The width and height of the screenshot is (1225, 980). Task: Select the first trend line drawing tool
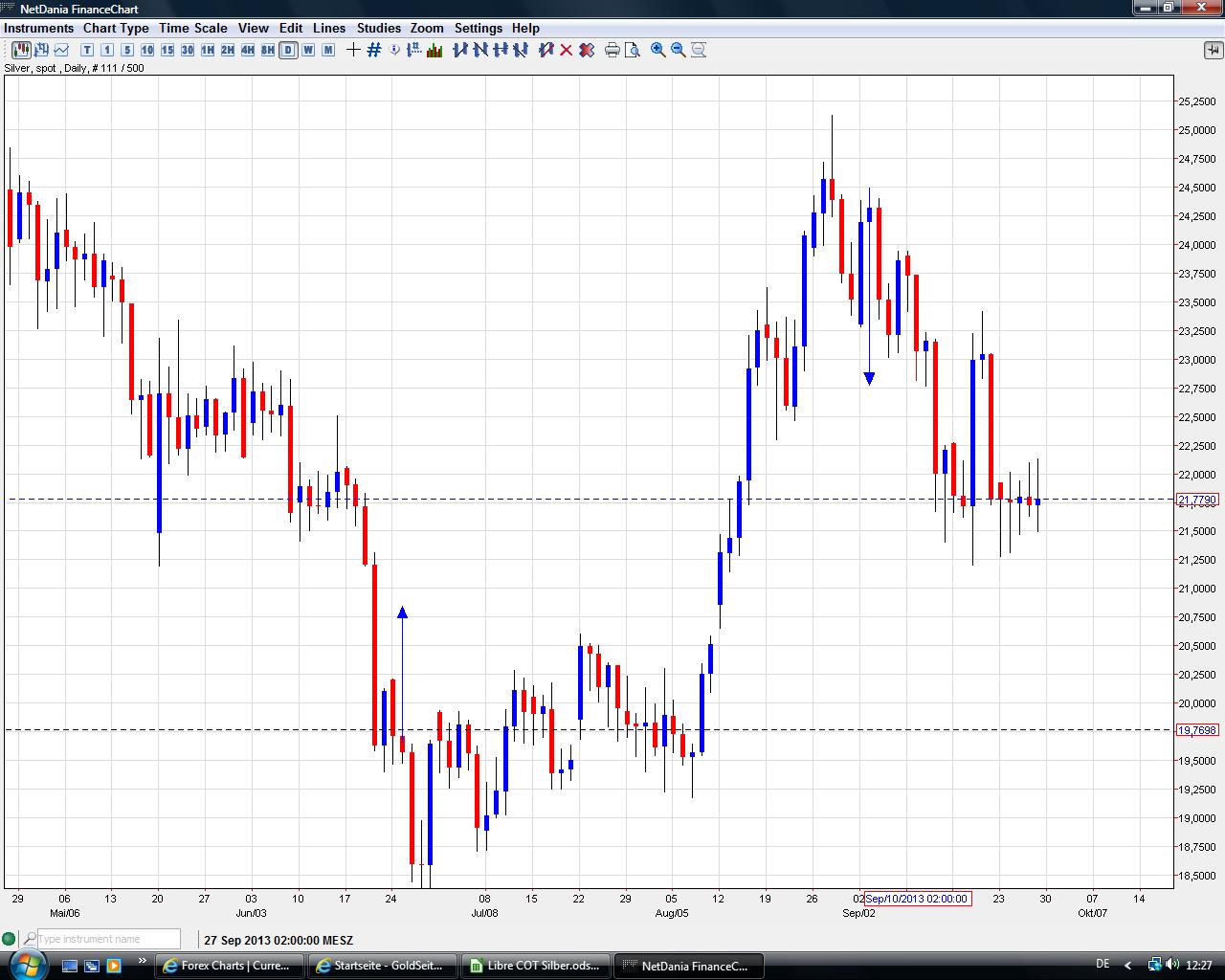point(460,50)
